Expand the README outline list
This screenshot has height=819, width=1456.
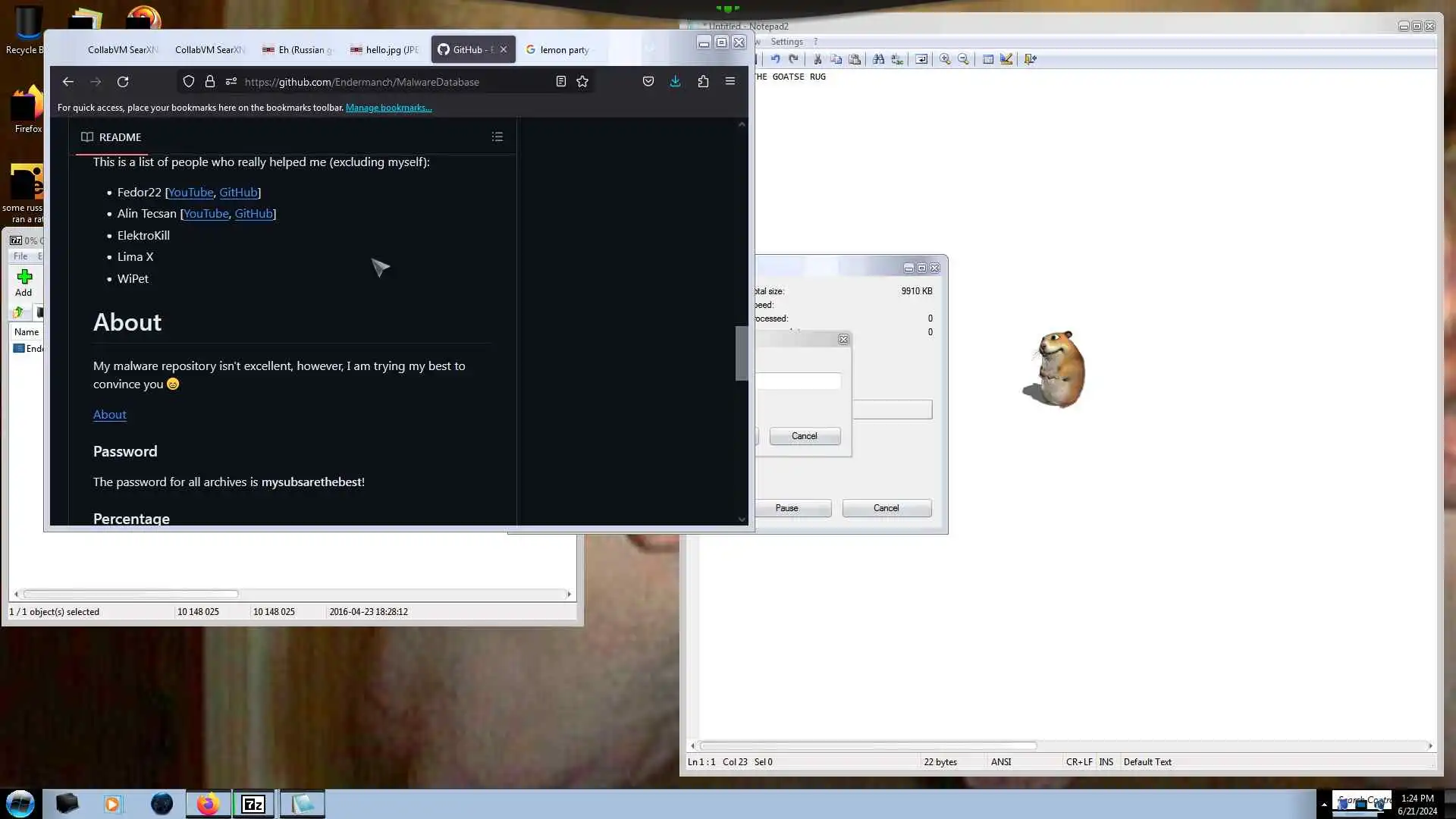tap(497, 137)
